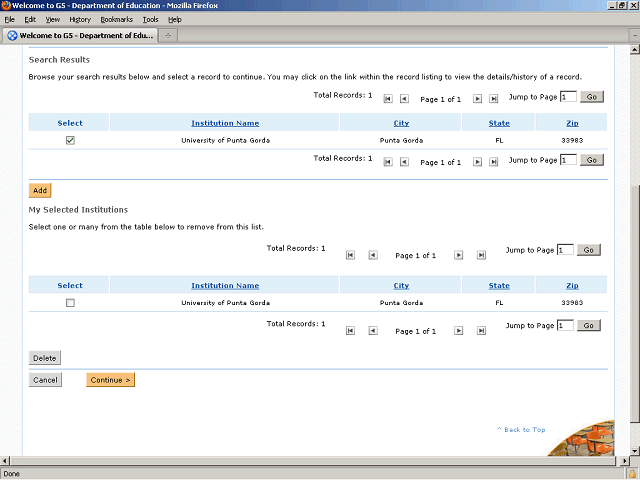Viewport: 640px width, 480px height.
Task: Click last-page icon in top search results pager
Action: coord(494,98)
